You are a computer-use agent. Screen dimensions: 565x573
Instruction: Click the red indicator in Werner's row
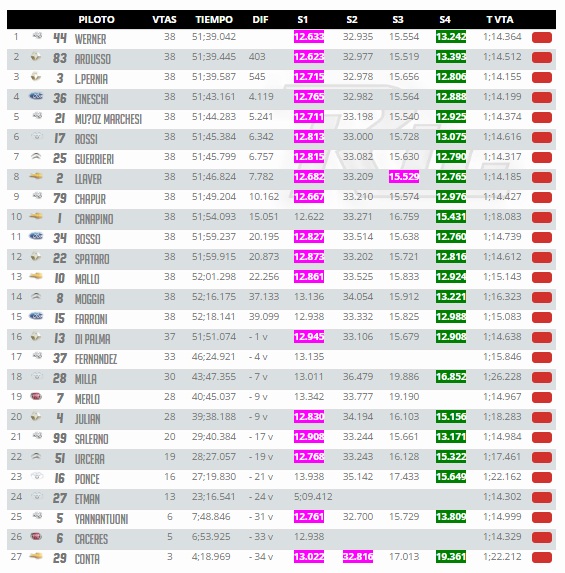542,38
